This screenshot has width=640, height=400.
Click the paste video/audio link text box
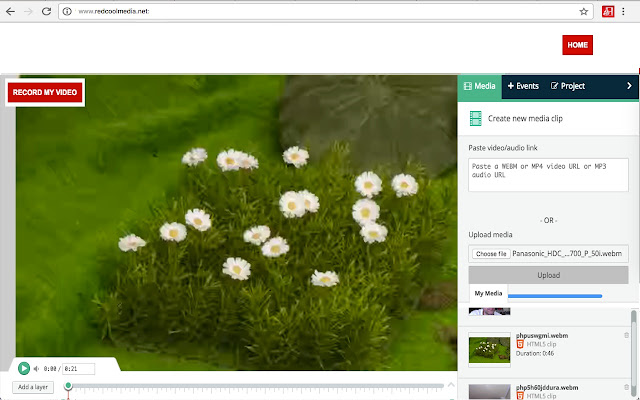click(x=548, y=175)
